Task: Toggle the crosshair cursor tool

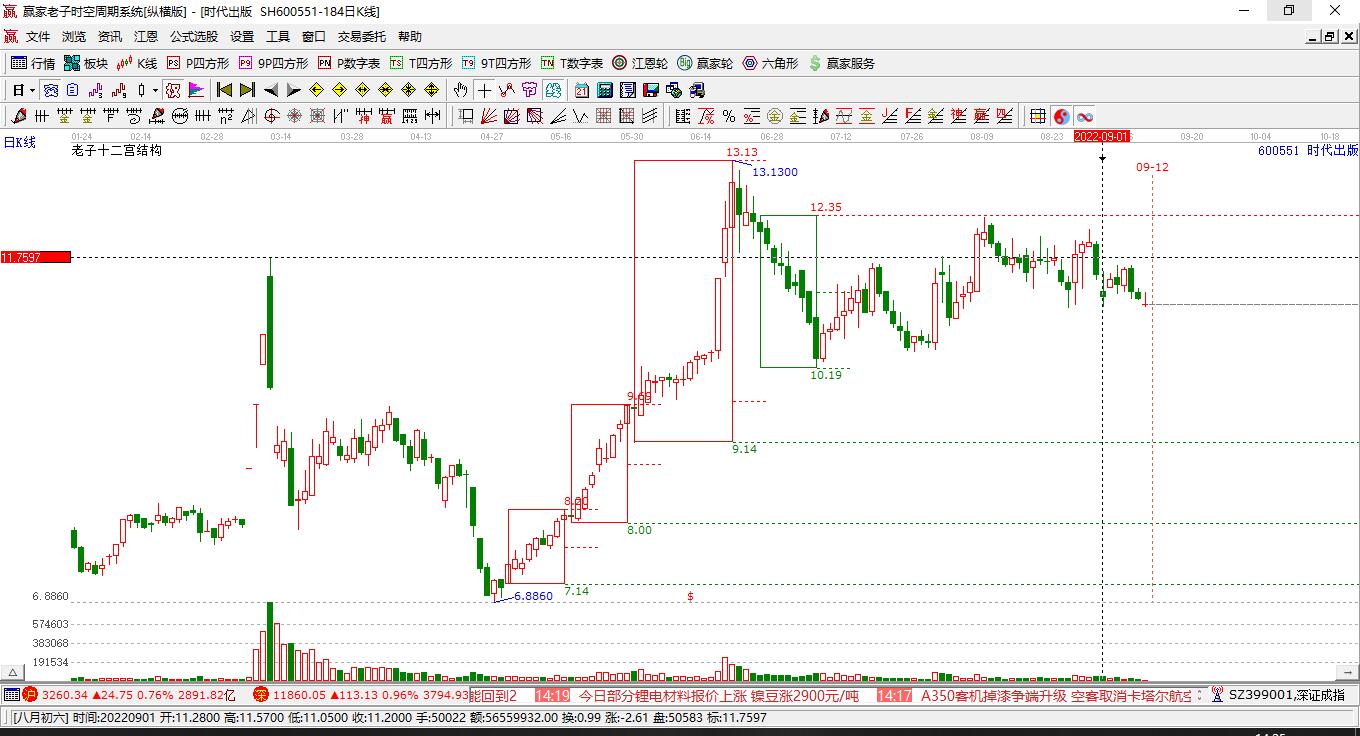Action: pos(484,90)
